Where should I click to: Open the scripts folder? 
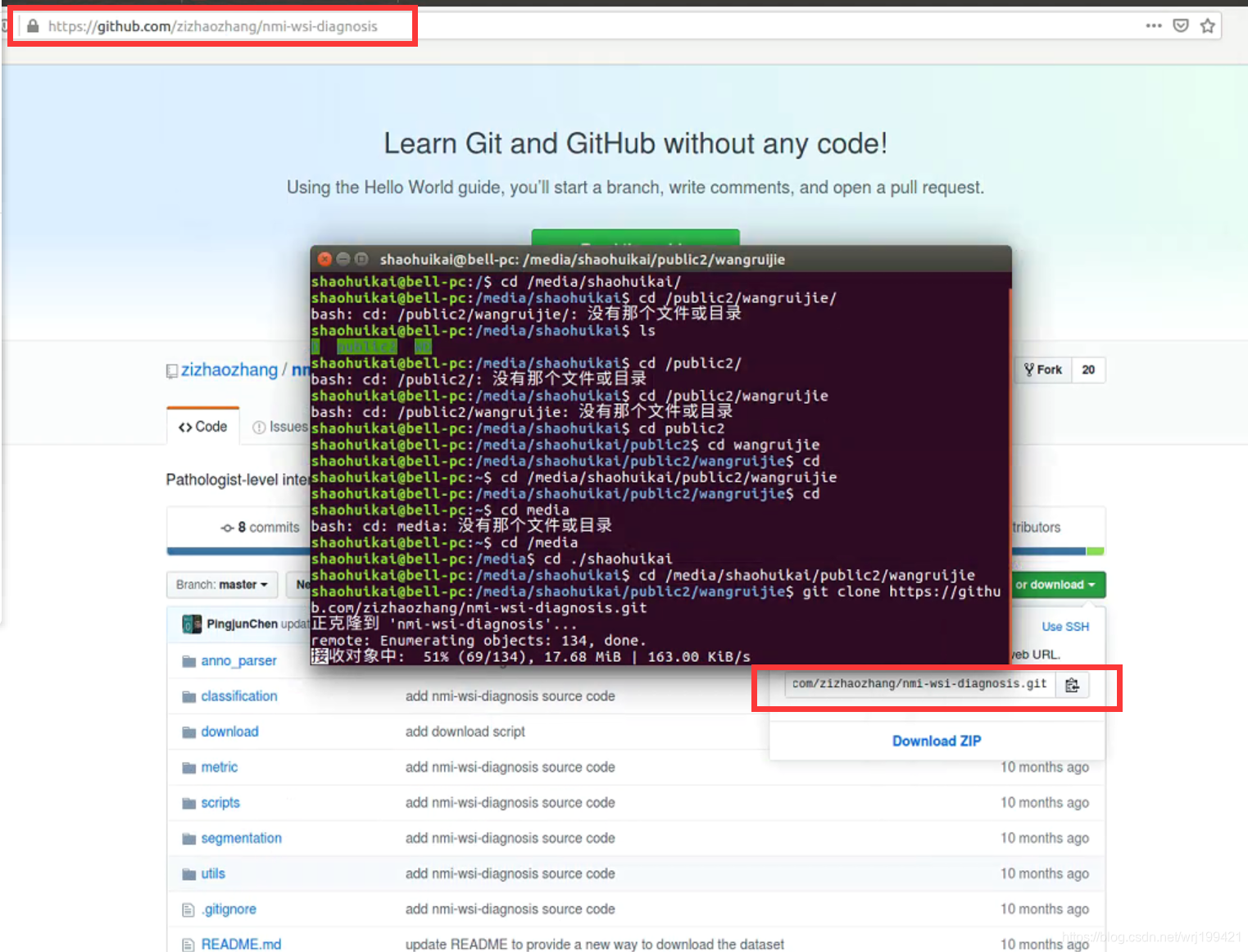[x=220, y=802]
